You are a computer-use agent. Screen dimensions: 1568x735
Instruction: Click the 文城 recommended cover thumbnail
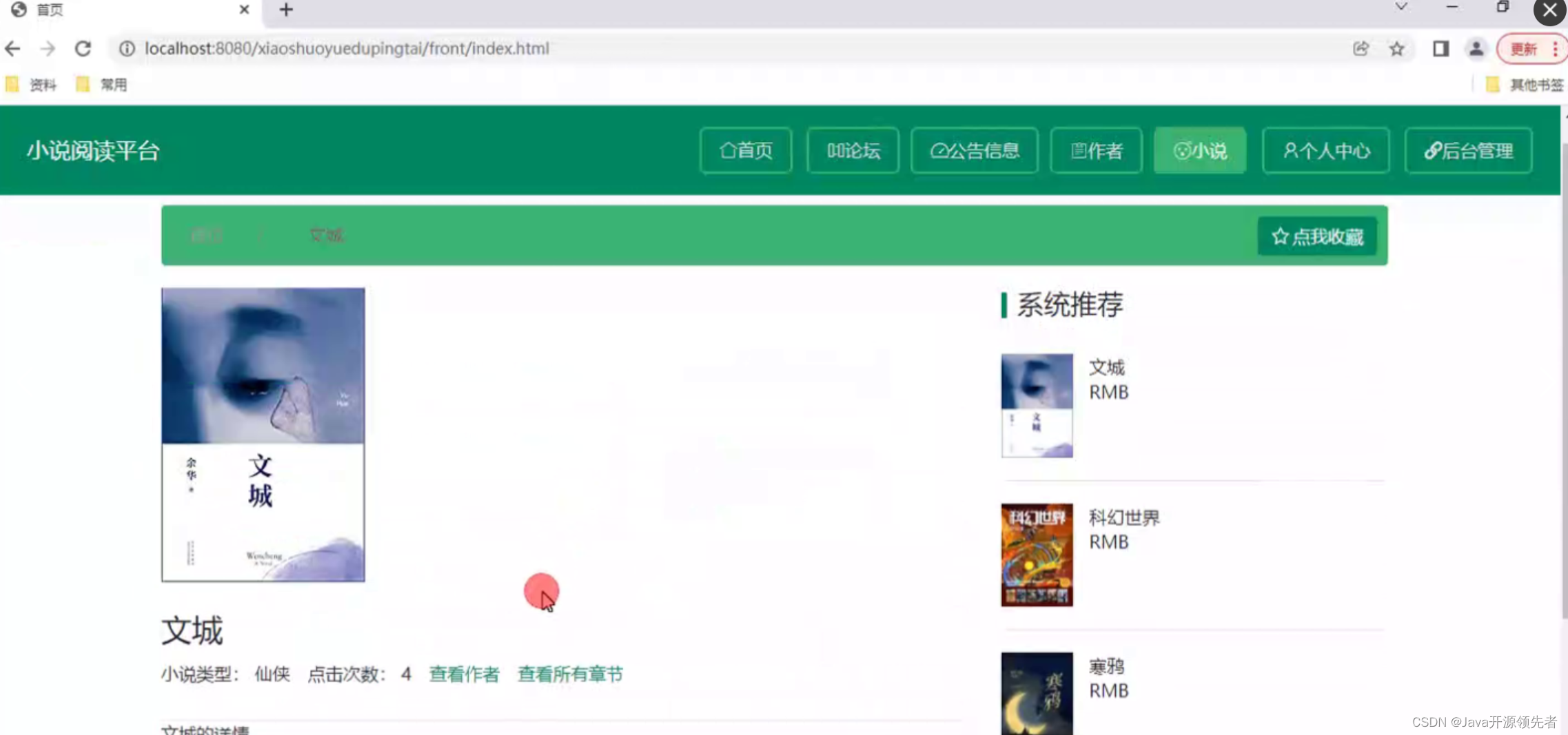pos(1037,406)
